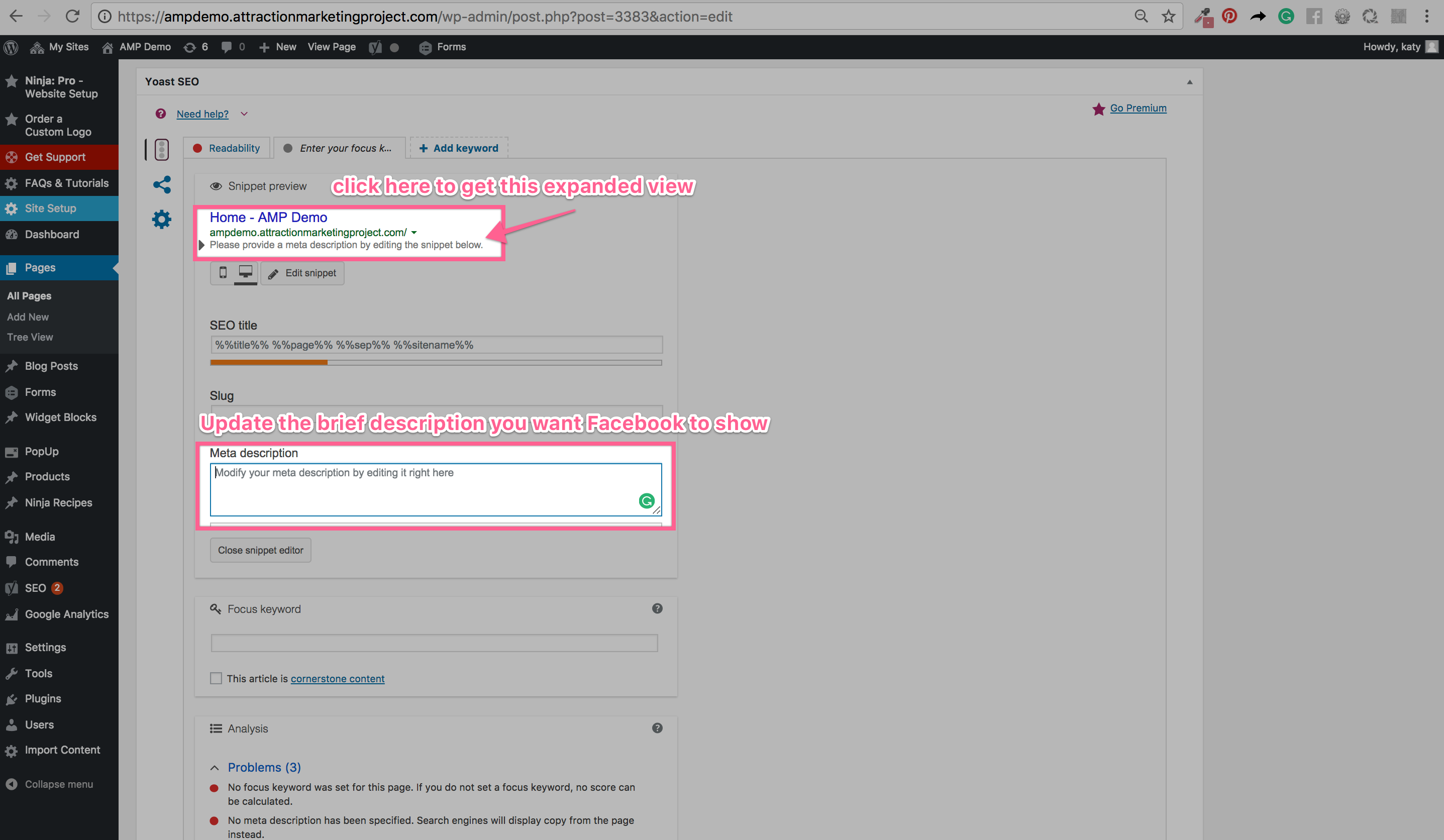Toggle the Snippet preview eye icon

tap(216, 186)
